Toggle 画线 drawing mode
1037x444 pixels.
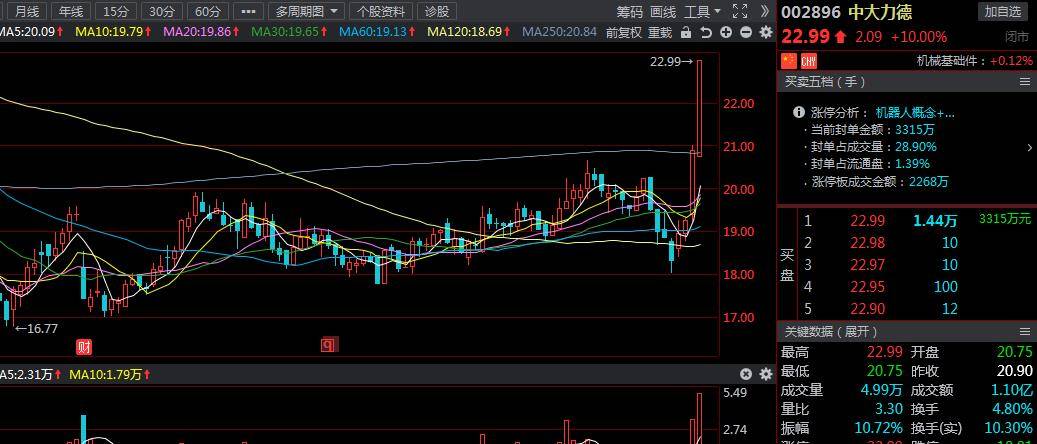pos(663,11)
